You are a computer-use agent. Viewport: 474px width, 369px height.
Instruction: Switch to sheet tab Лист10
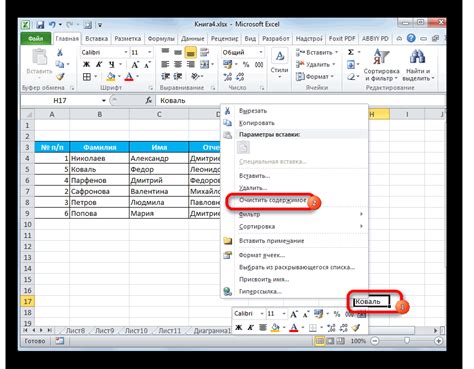136,331
